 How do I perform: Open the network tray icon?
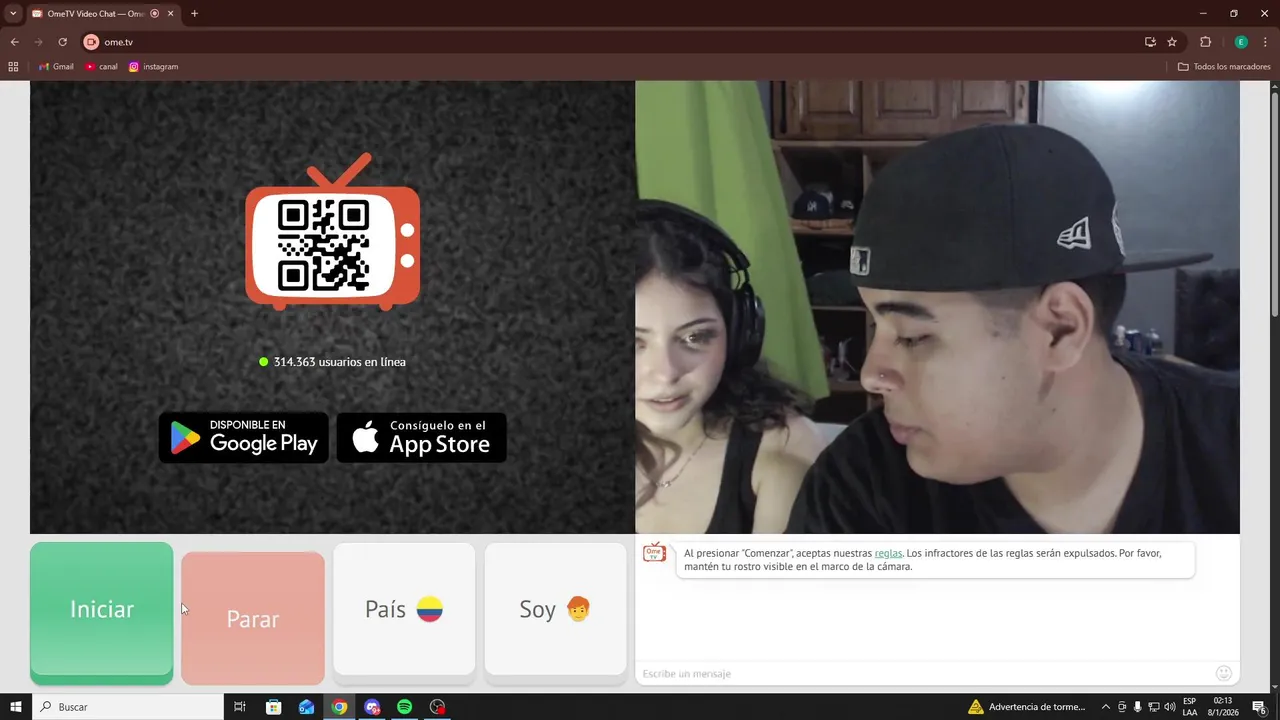coord(1154,707)
